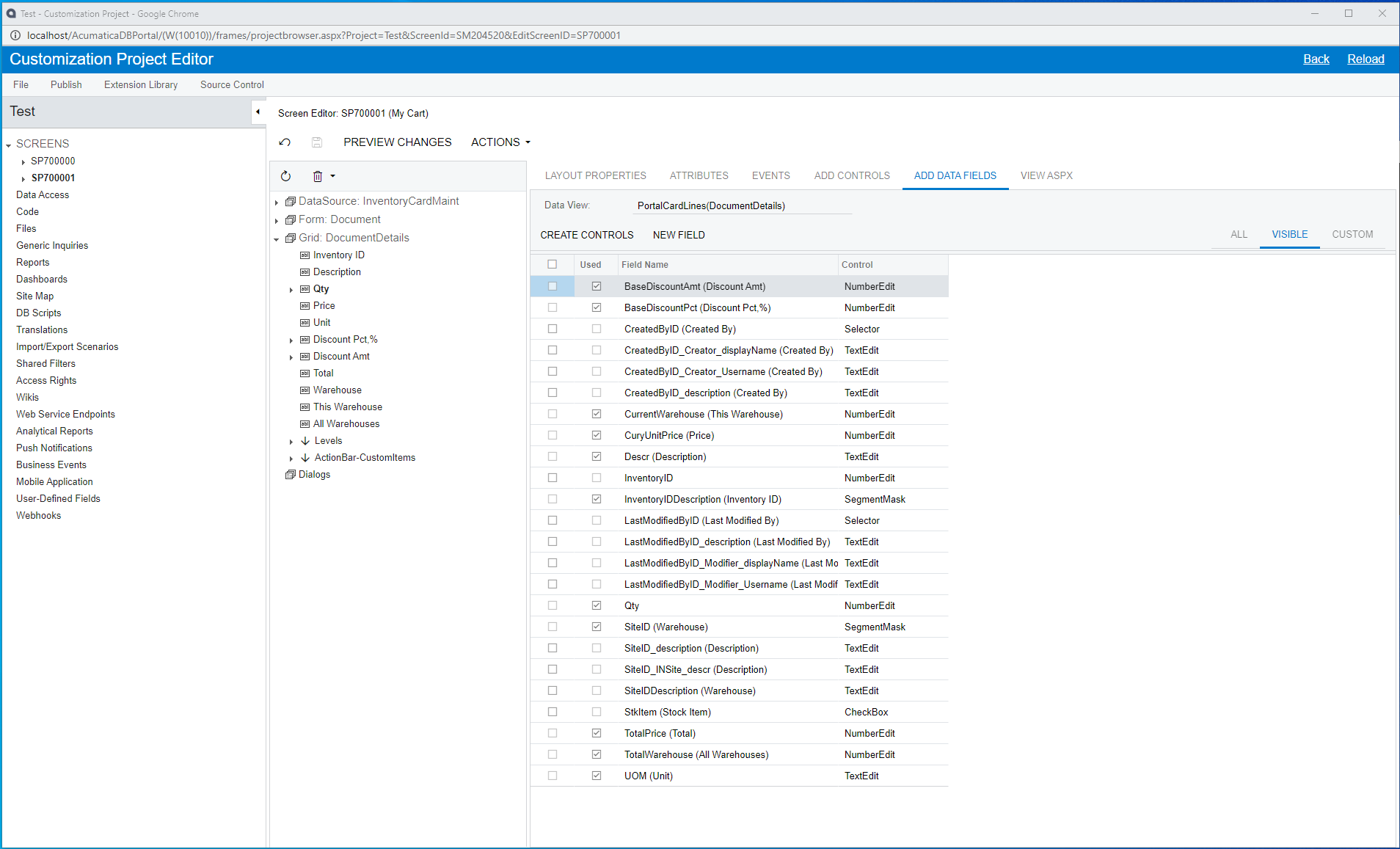Click the refresh tree icon
The width and height of the screenshot is (1400, 849).
[286, 176]
